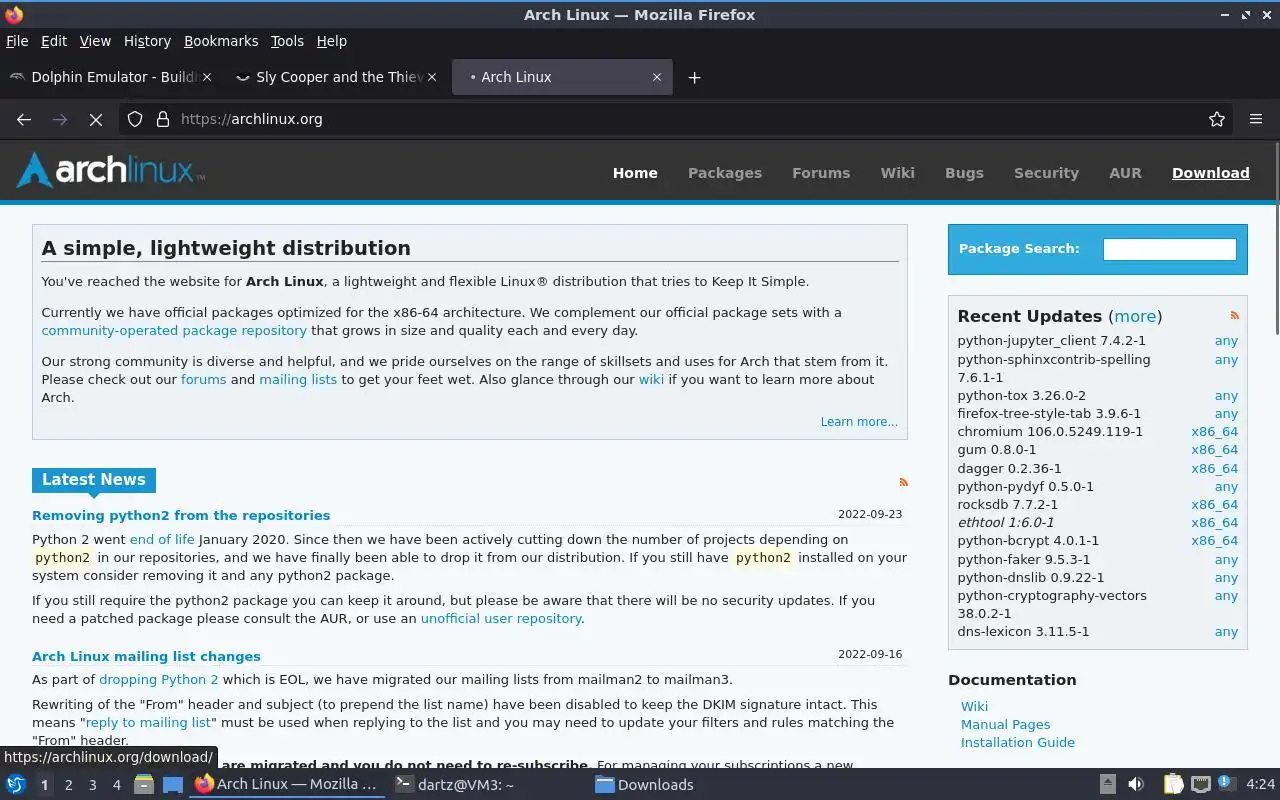The width and height of the screenshot is (1280, 800).
Task: Click the padlock site security icon
Action: click(x=163, y=119)
